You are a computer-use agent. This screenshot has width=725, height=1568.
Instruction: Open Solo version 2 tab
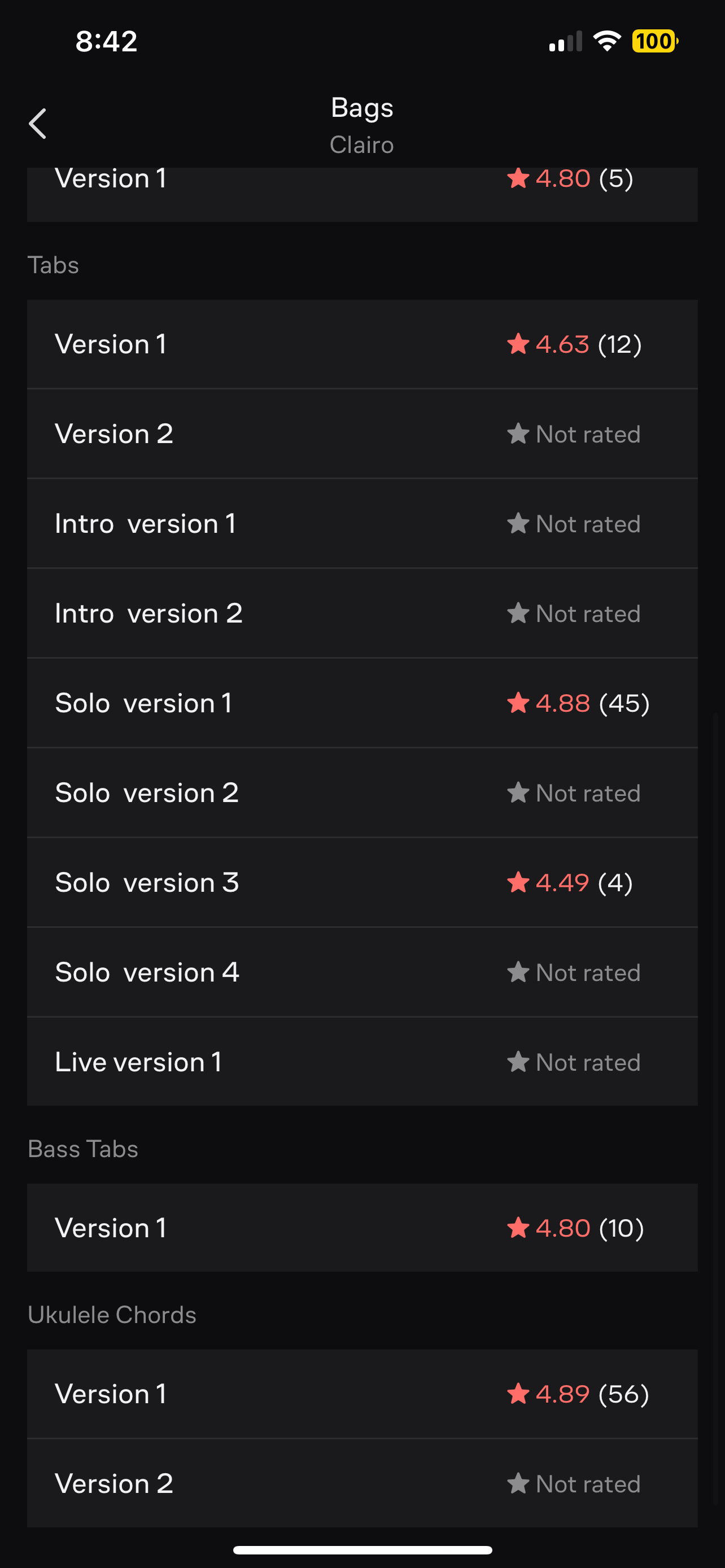pos(362,792)
